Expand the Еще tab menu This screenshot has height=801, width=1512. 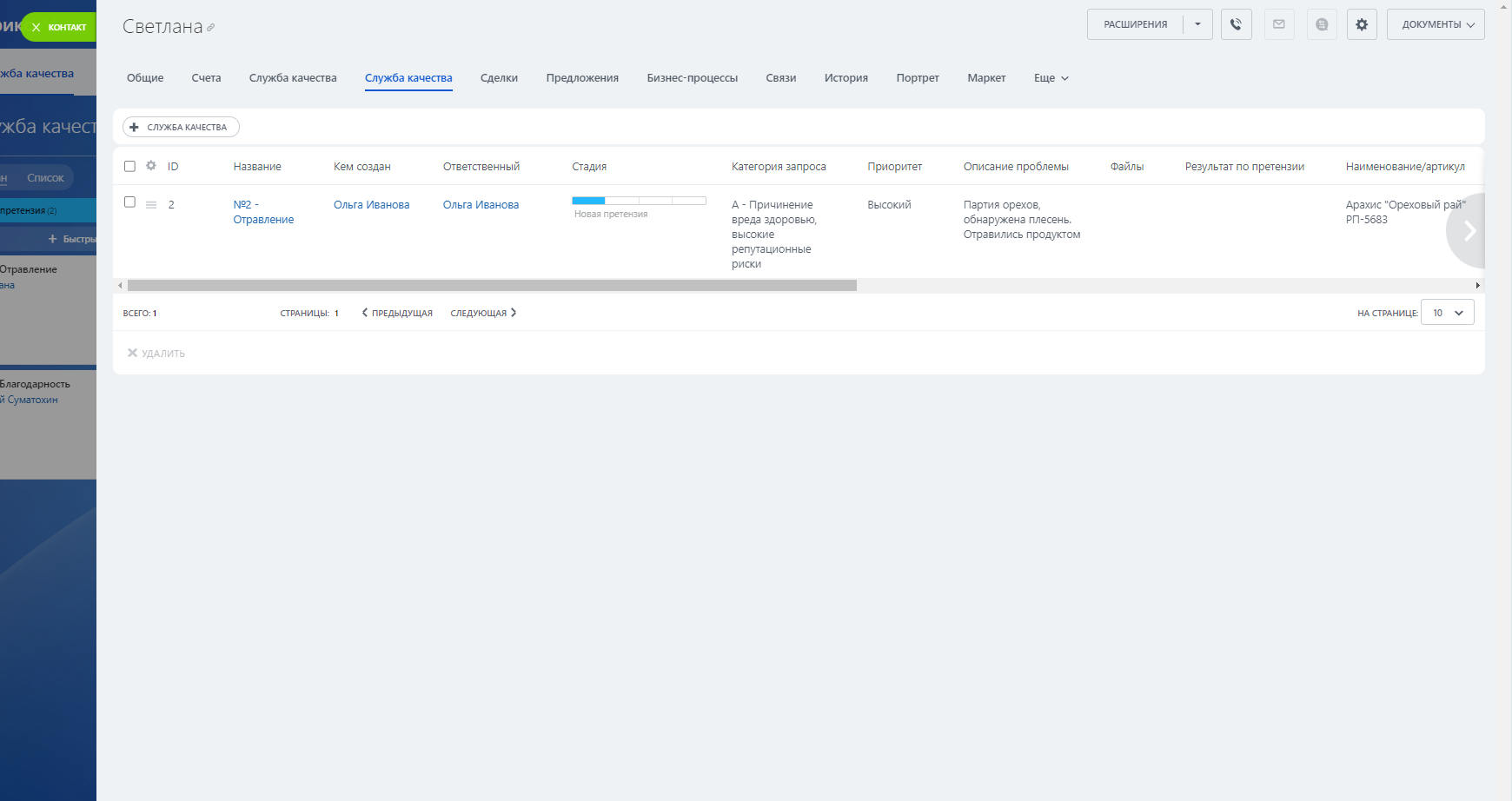tap(1051, 78)
